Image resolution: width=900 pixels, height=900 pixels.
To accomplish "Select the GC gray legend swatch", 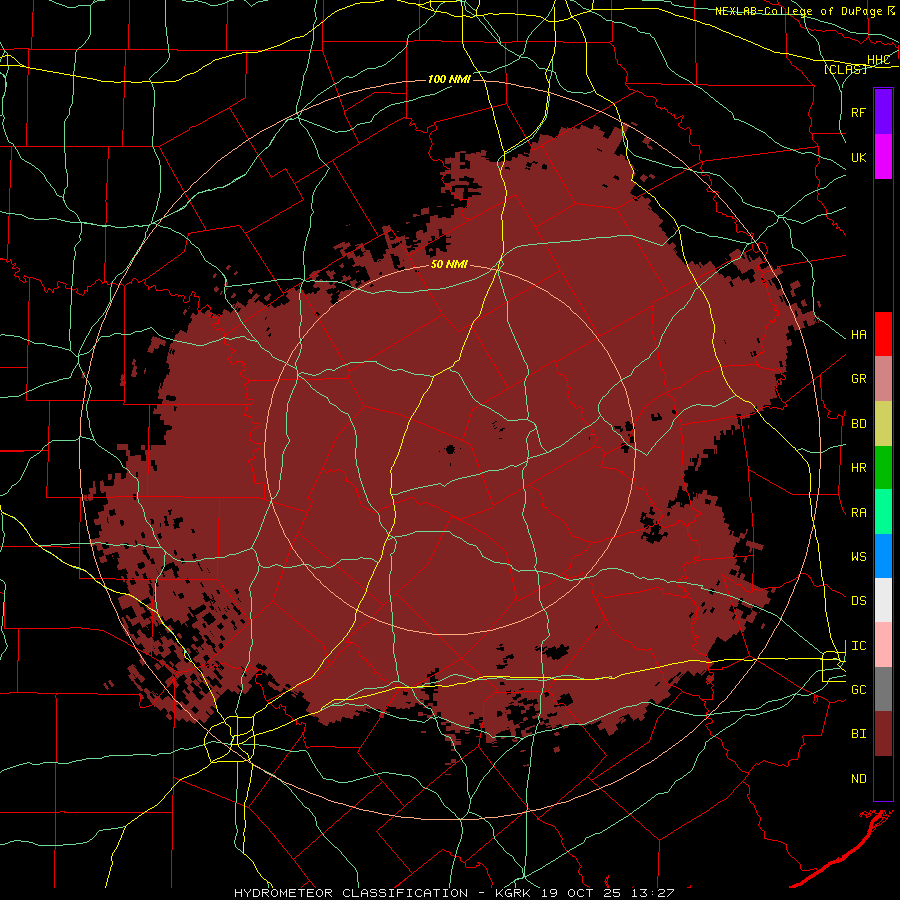I will (x=883, y=689).
